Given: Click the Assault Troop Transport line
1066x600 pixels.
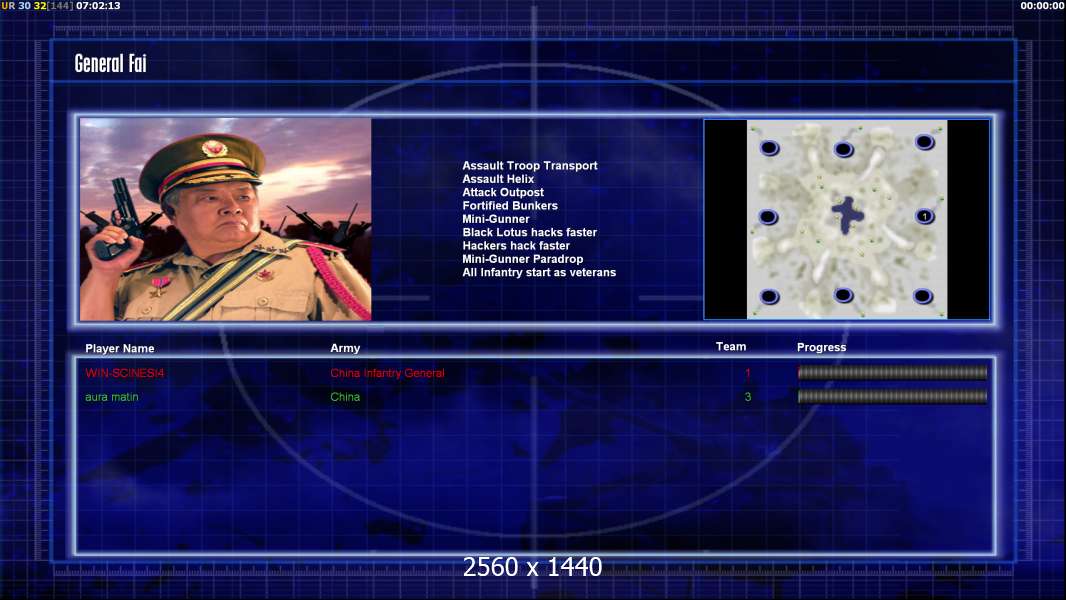Looking at the screenshot, I should point(530,166).
